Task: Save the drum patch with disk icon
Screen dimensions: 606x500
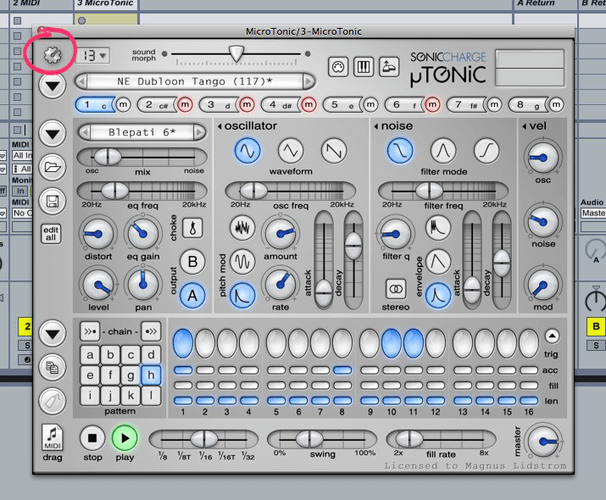Action: tap(52, 201)
